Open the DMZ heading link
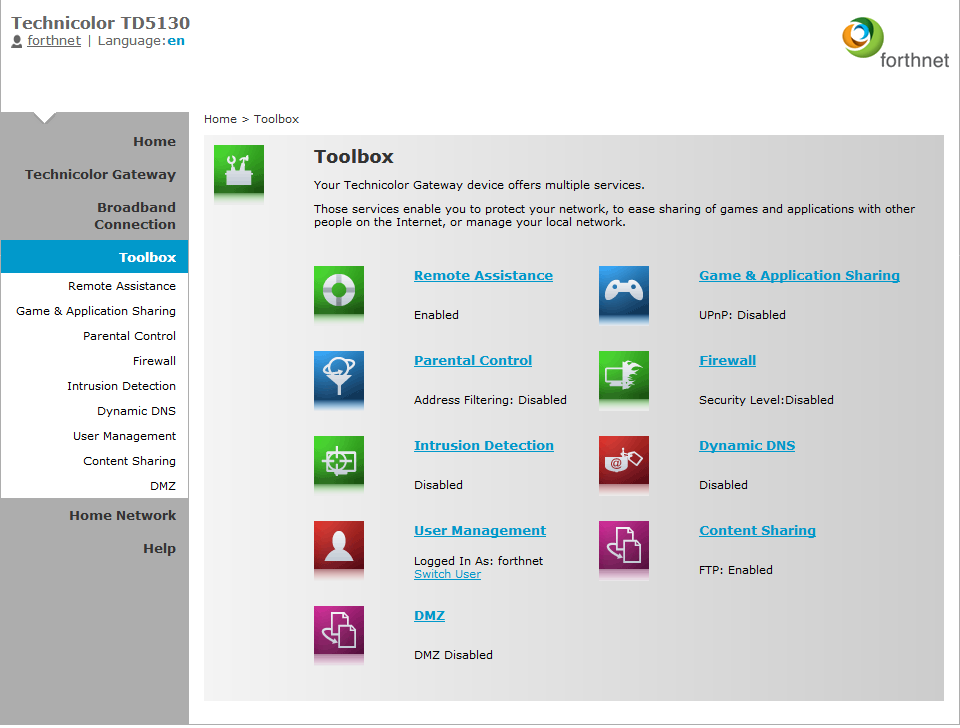The height and width of the screenshot is (728, 960). pos(429,616)
